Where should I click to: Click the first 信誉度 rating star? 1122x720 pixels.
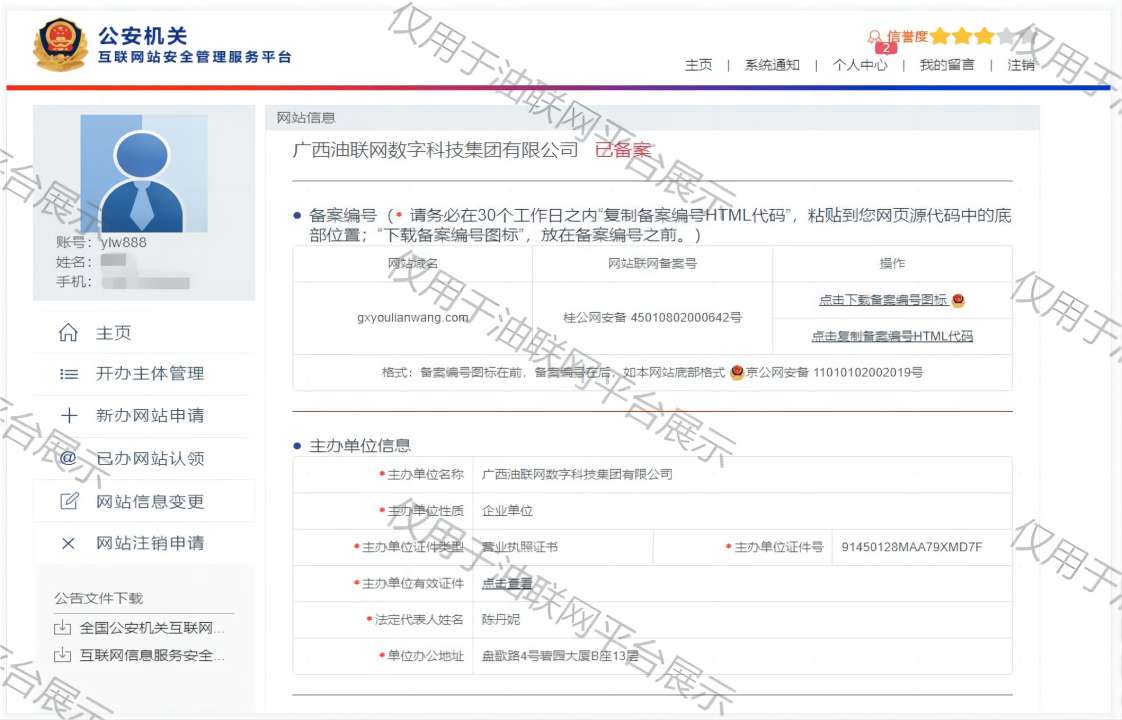point(940,36)
